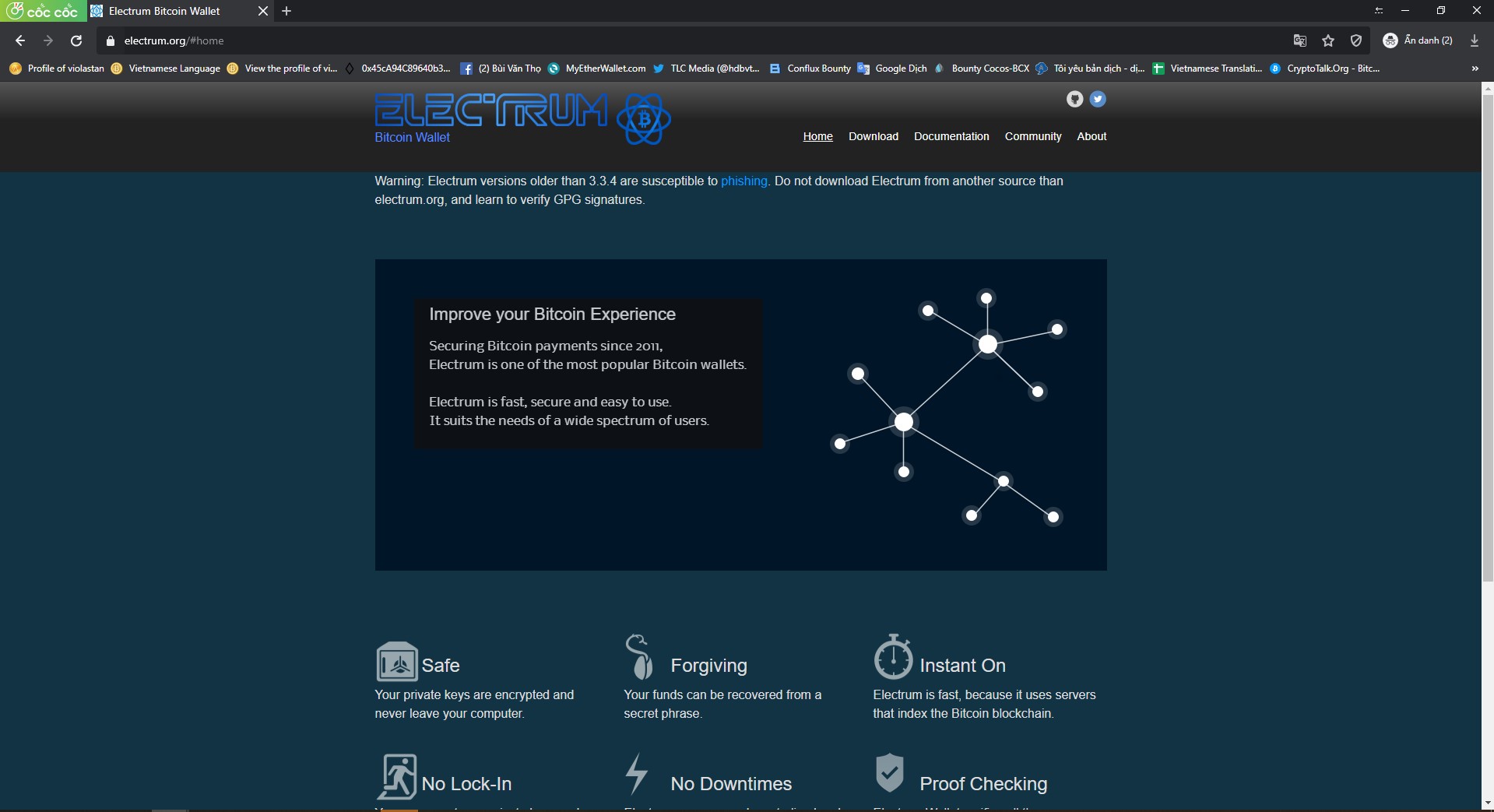Click the Instant On heading text
This screenshot has width=1494, height=812.
962,666
